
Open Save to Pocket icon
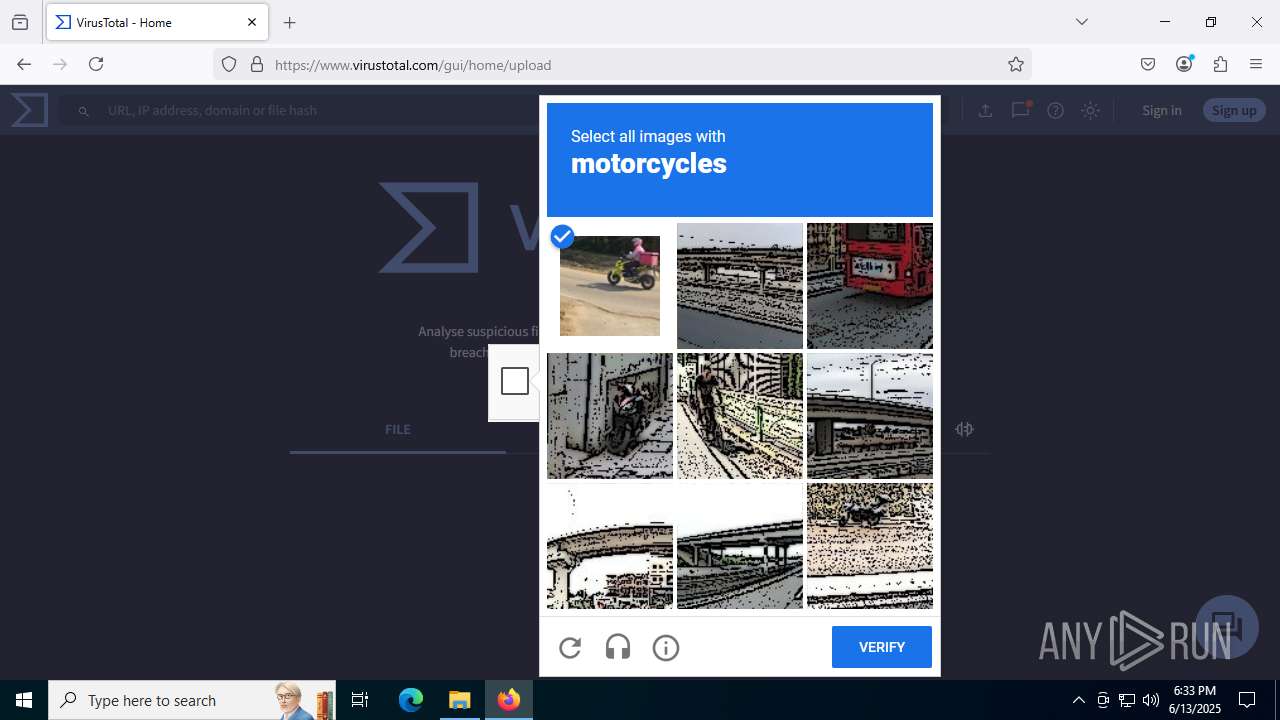[1148, 64]
